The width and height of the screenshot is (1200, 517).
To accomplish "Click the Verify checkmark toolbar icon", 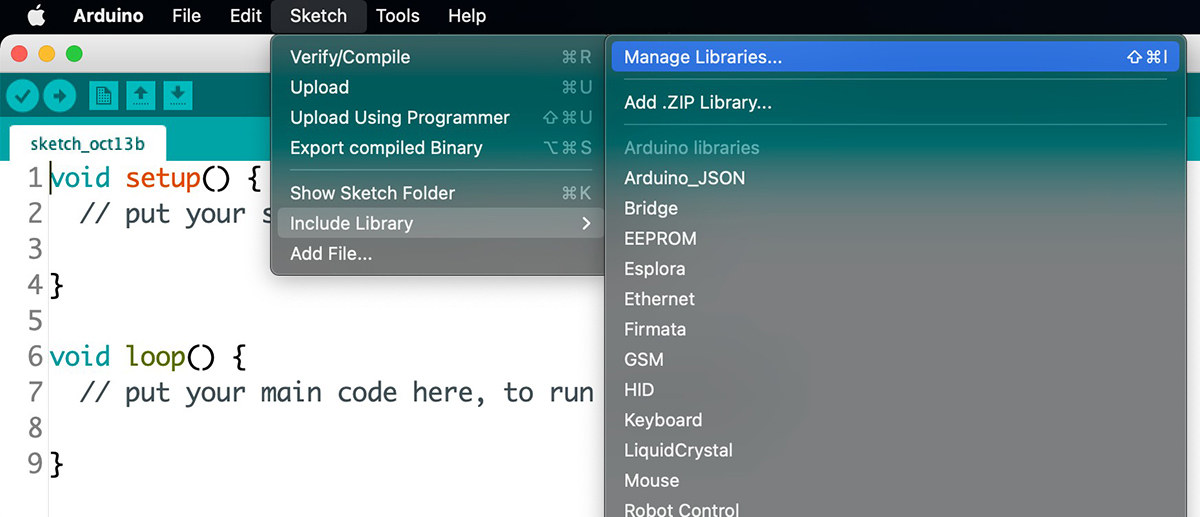I will [24, 96].
